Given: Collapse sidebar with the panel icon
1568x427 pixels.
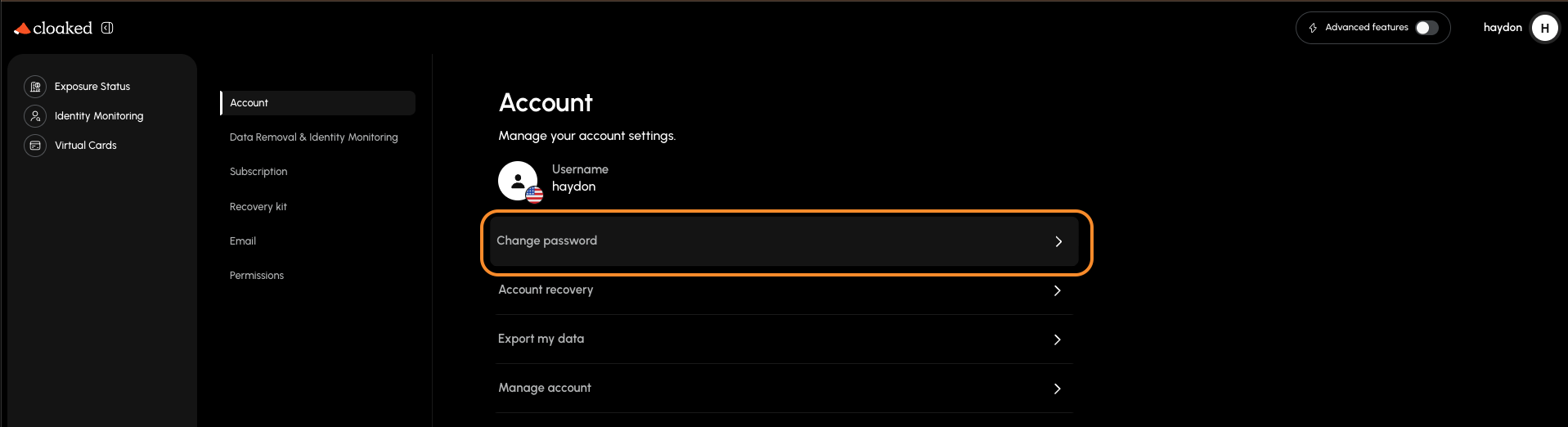Looking at the screenshot, I should click(x=107, y=28).
